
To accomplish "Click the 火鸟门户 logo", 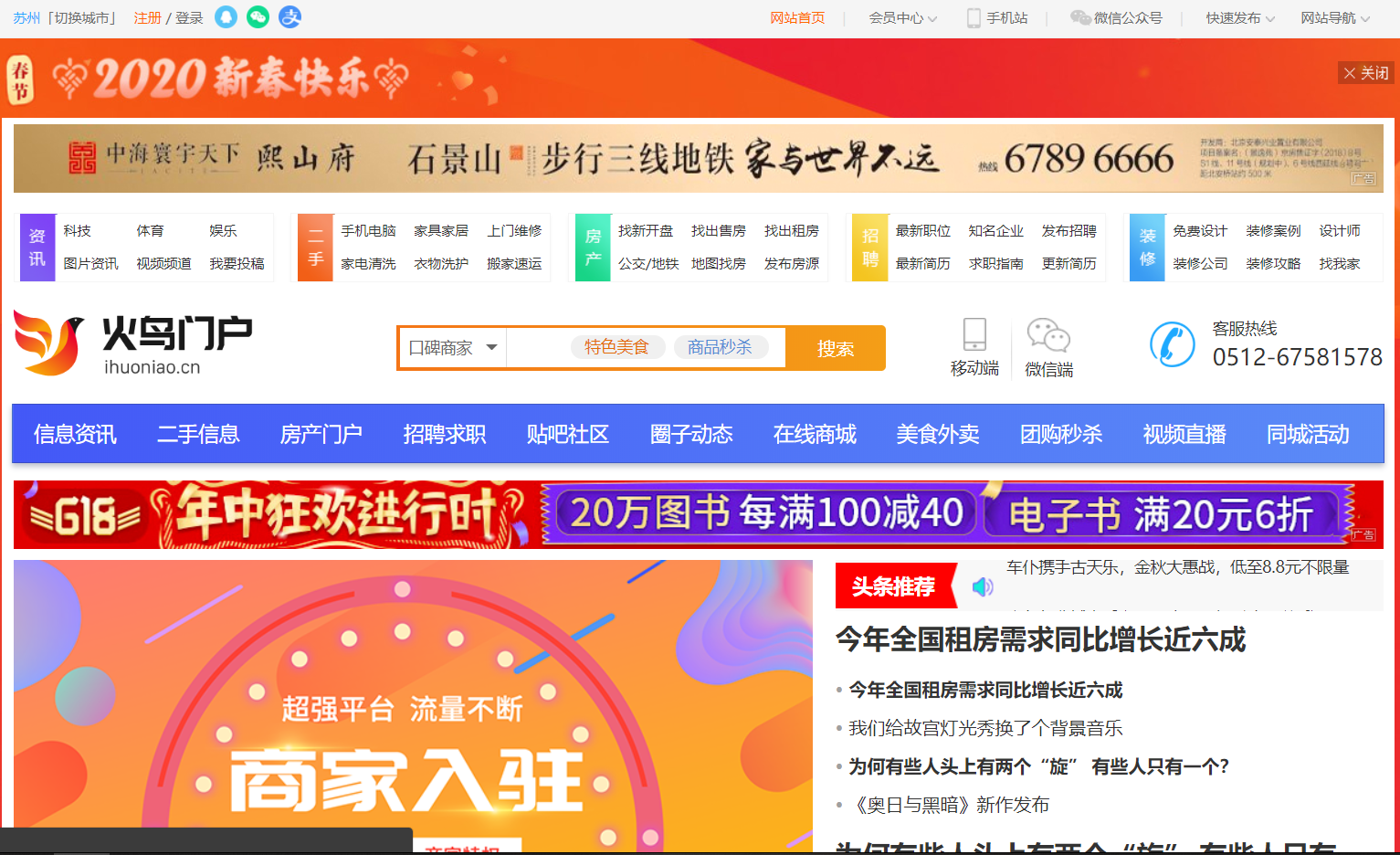I will [x=133, y=343].
